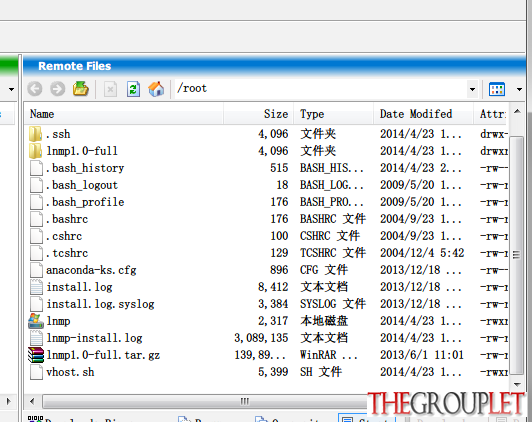Viewport: 532px width, 422px height.
Task: Click the '.bash_history' file name
Action: (85, 168)
